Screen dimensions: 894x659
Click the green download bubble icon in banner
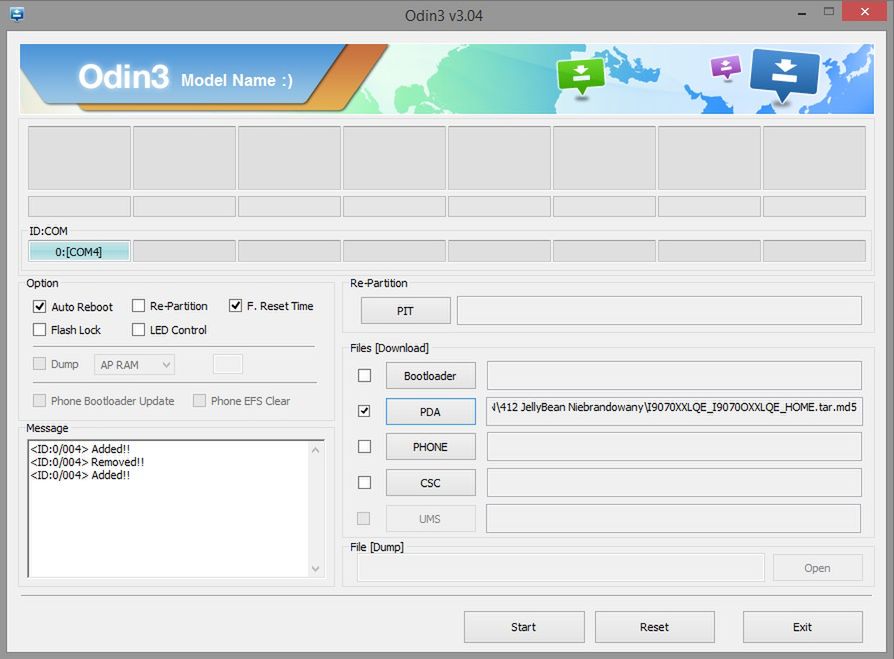580,76
